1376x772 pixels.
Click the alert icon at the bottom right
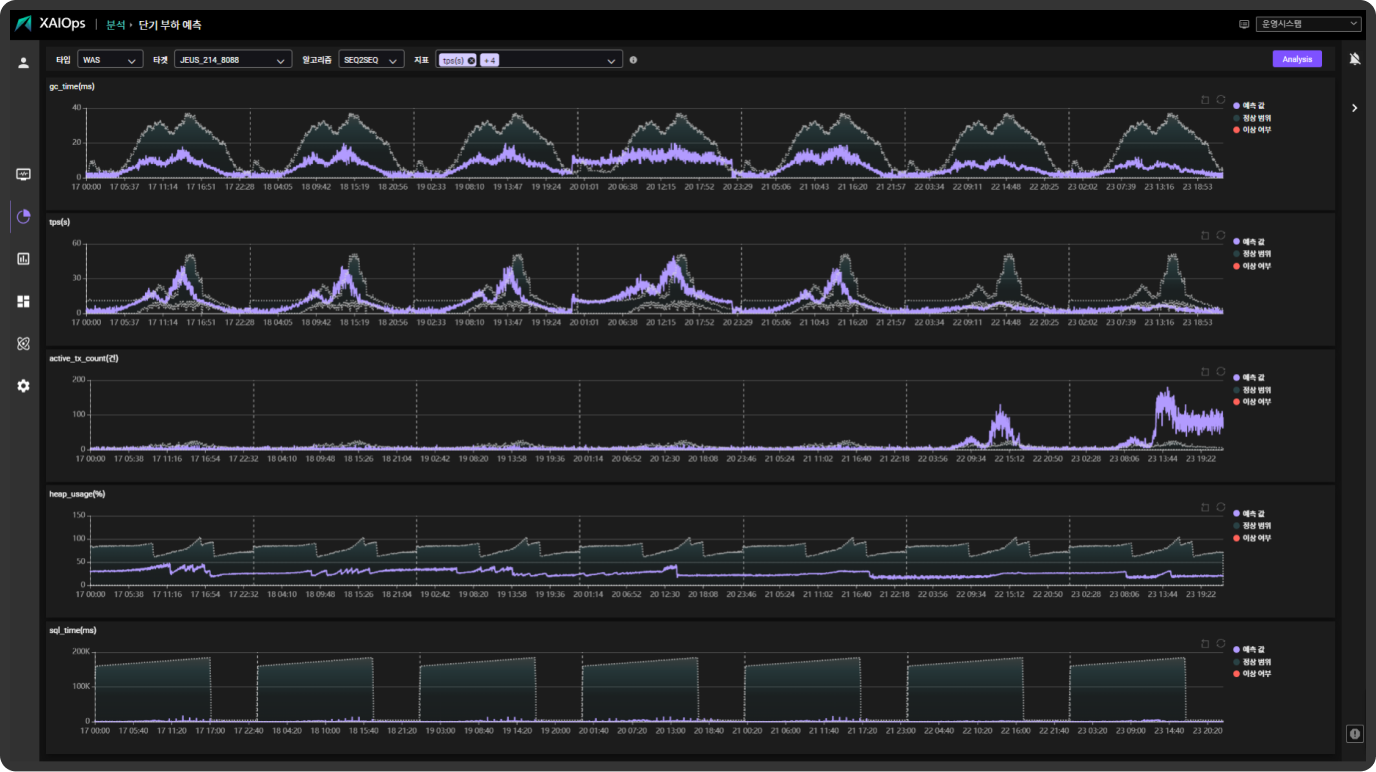1355,733
